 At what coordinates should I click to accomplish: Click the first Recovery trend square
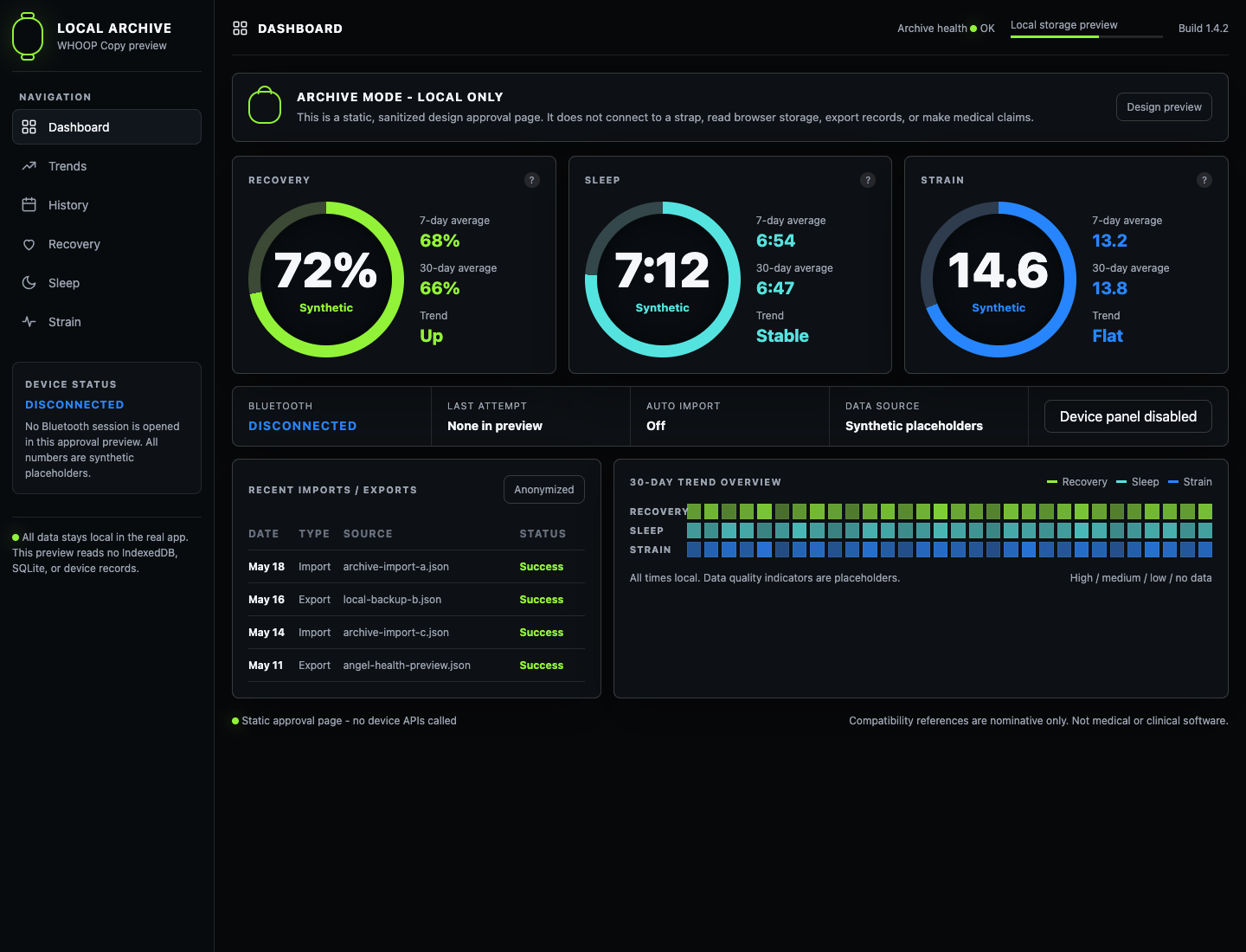(x=694, y=511)
